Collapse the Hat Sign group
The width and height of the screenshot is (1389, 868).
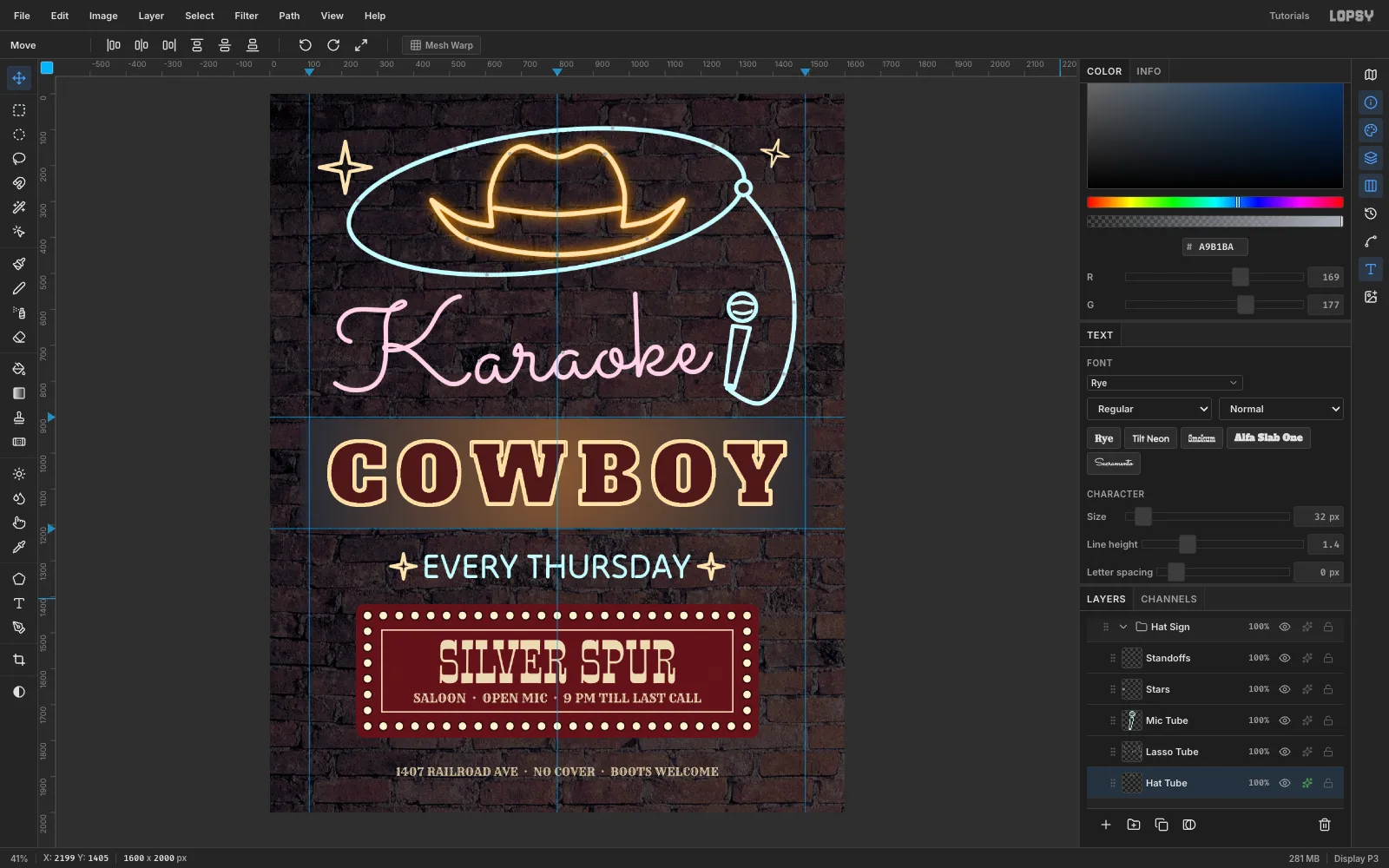point(1123,627)
